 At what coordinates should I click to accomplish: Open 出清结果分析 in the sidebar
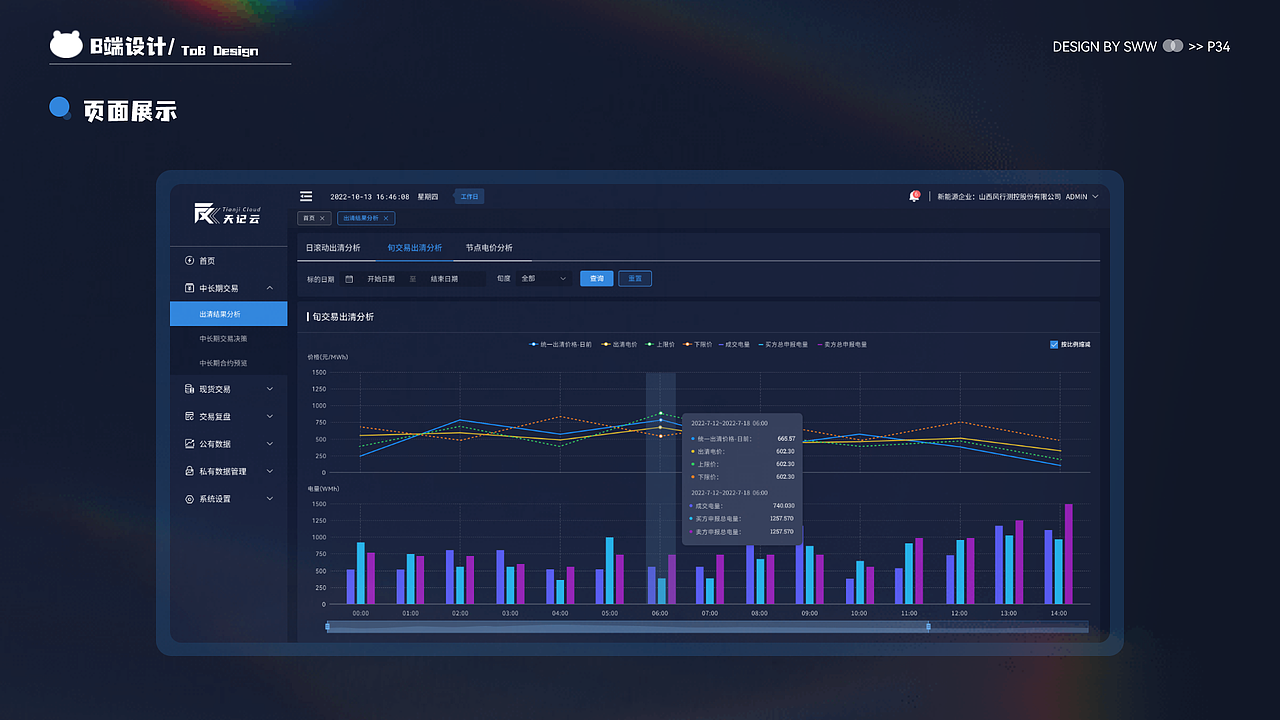[x=229, y=314]
